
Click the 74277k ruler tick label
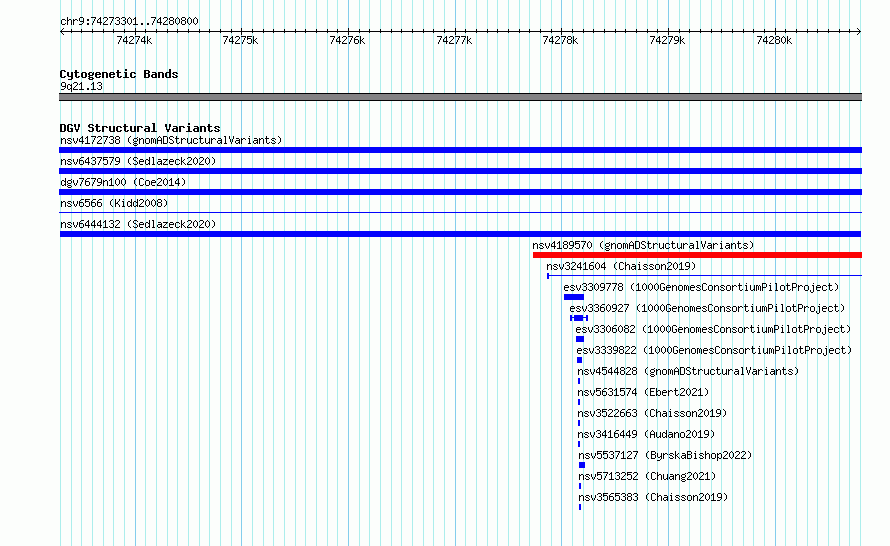pos(454,40)
